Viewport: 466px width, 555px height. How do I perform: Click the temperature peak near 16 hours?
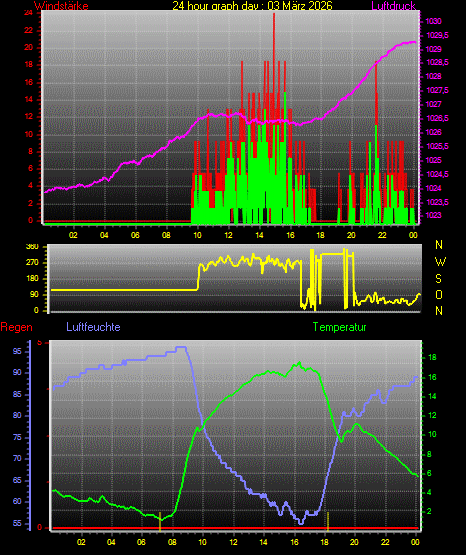(x=299, y=363)
